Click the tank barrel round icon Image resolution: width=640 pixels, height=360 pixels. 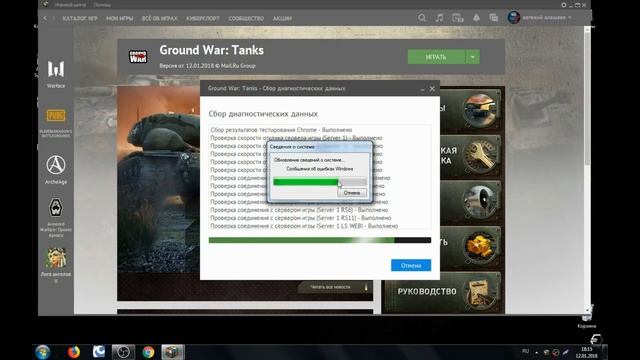coord(480,201)
